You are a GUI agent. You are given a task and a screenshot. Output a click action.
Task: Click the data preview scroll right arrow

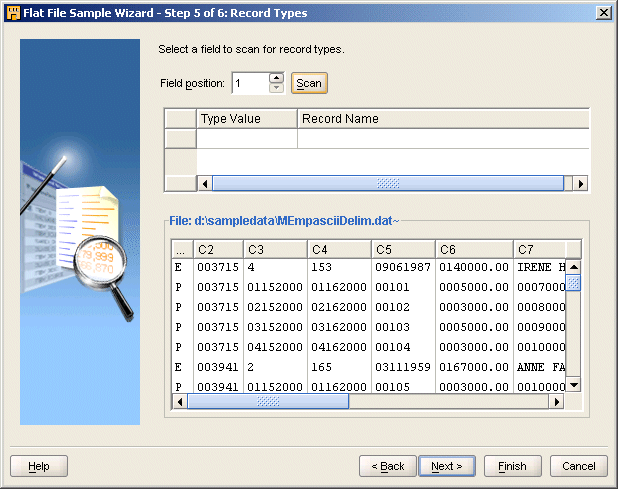(557, 402)
